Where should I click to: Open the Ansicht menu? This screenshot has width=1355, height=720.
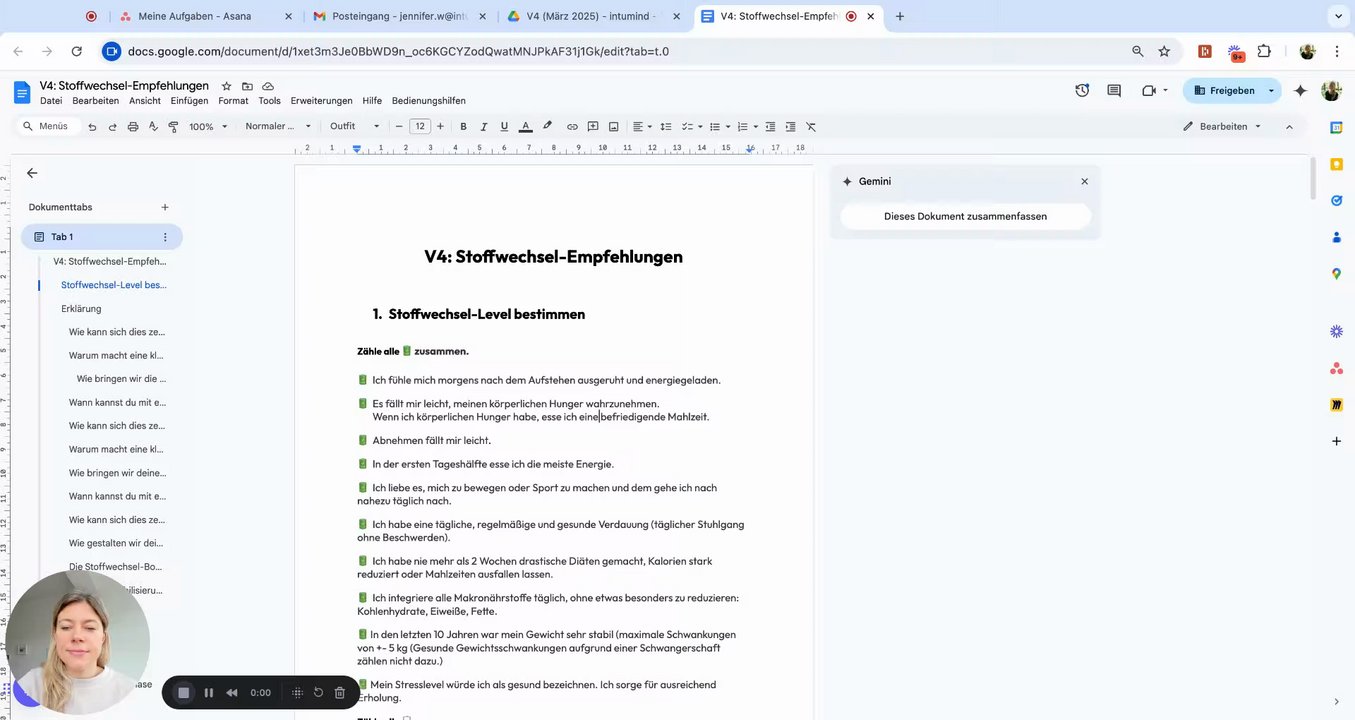145,101
